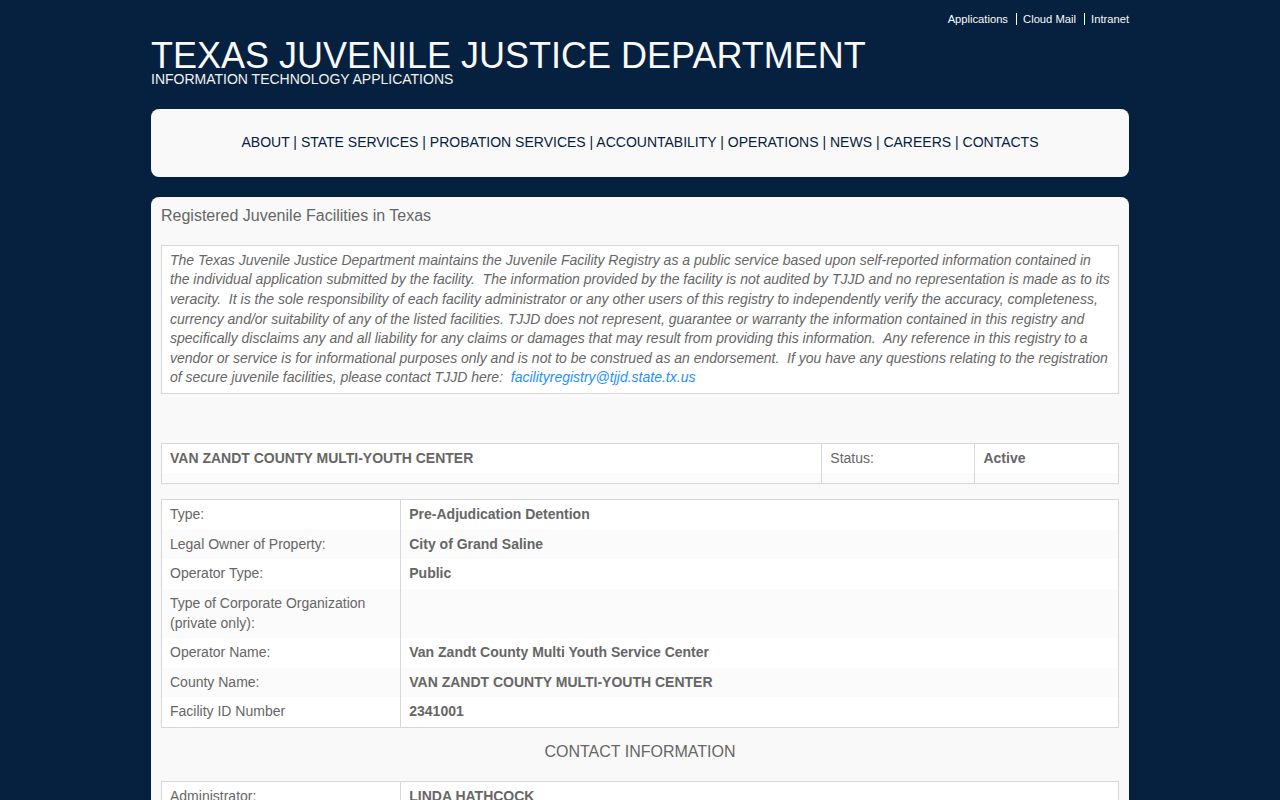Click the facilityregistry@tjjd.state.tx.us email link
Viewport: 1280px width, 800px height.
click(603, 377)
